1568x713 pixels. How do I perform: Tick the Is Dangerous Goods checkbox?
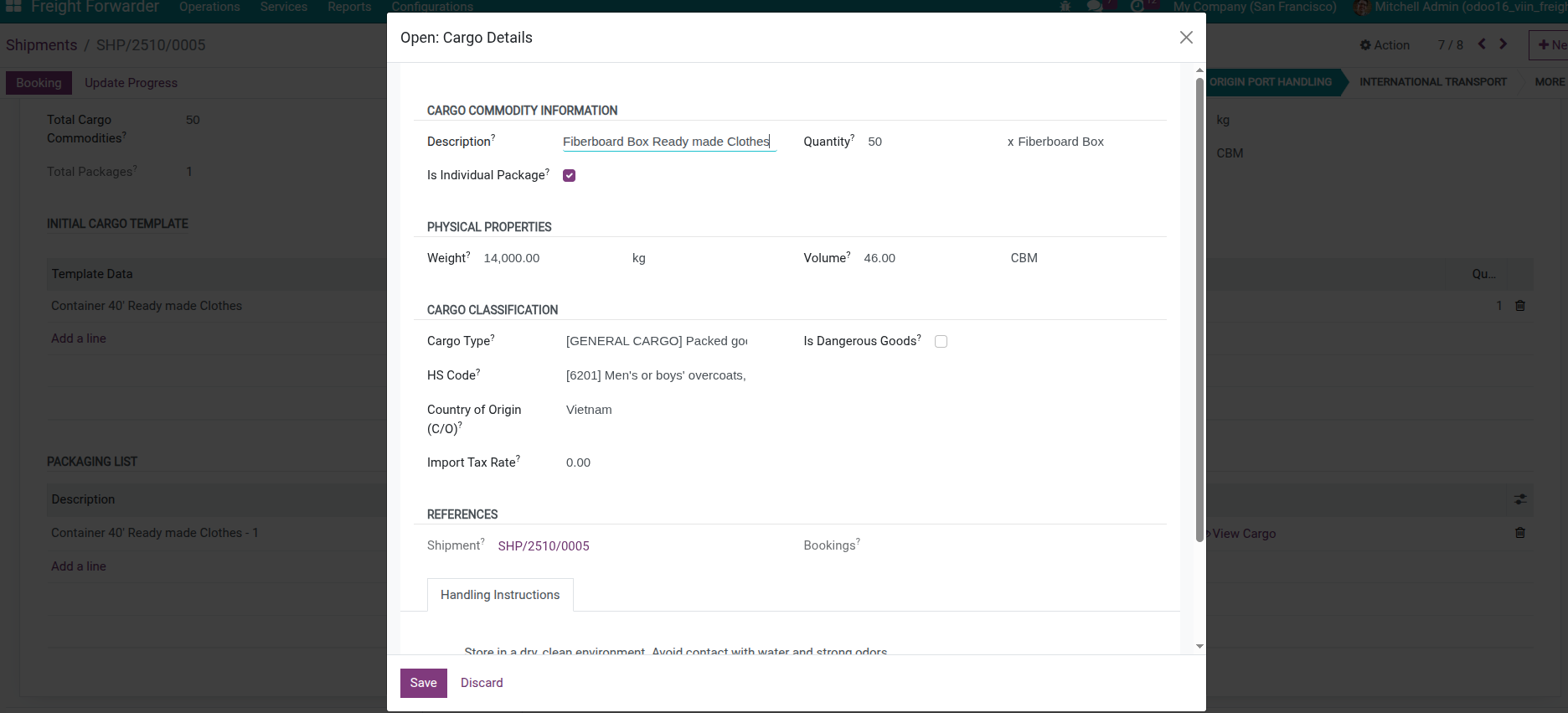pyautogui.click(x=941, y=341)
